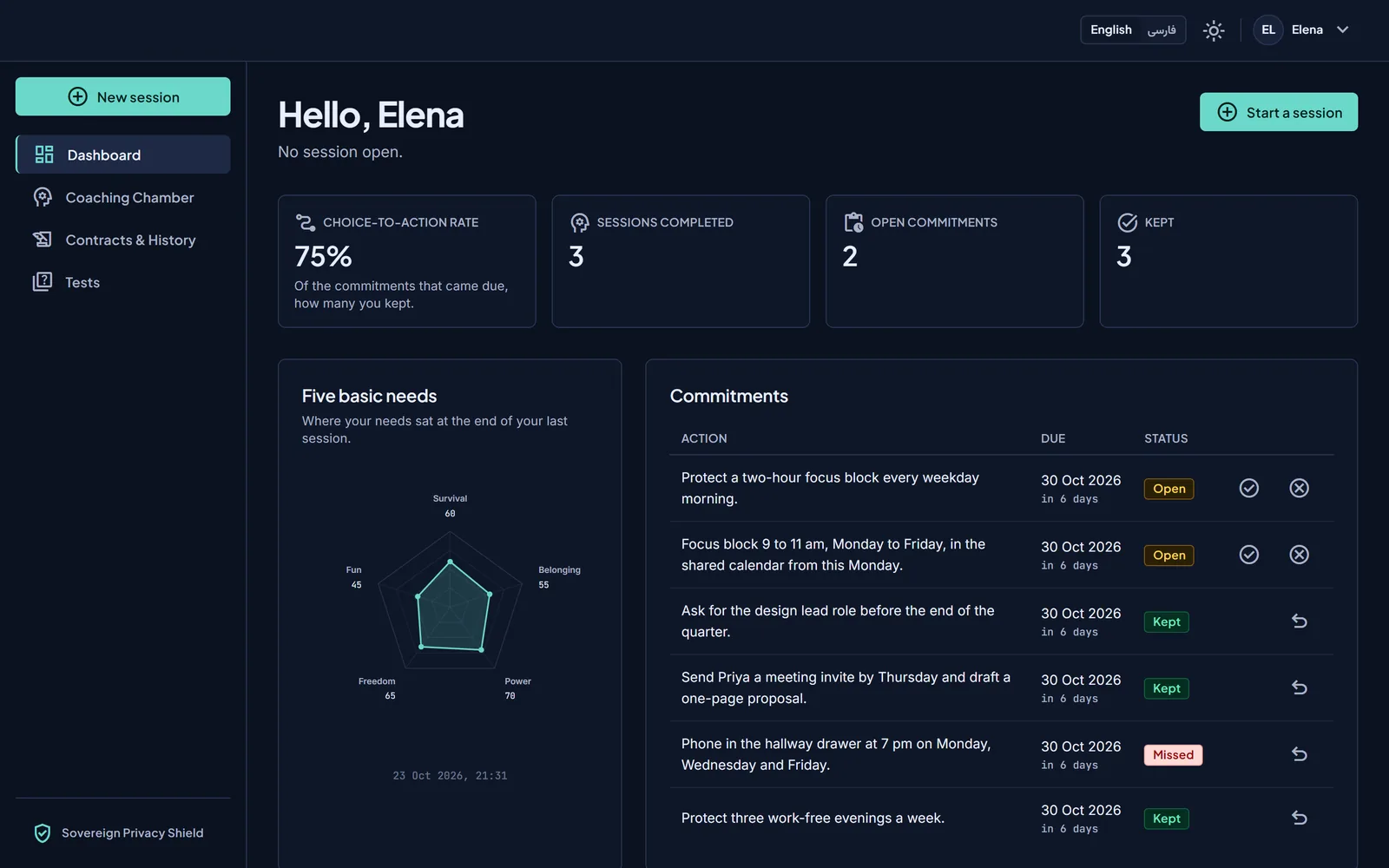1389x868 pixels.
Task: Open Contracts & History
Action: click(123, 240)
